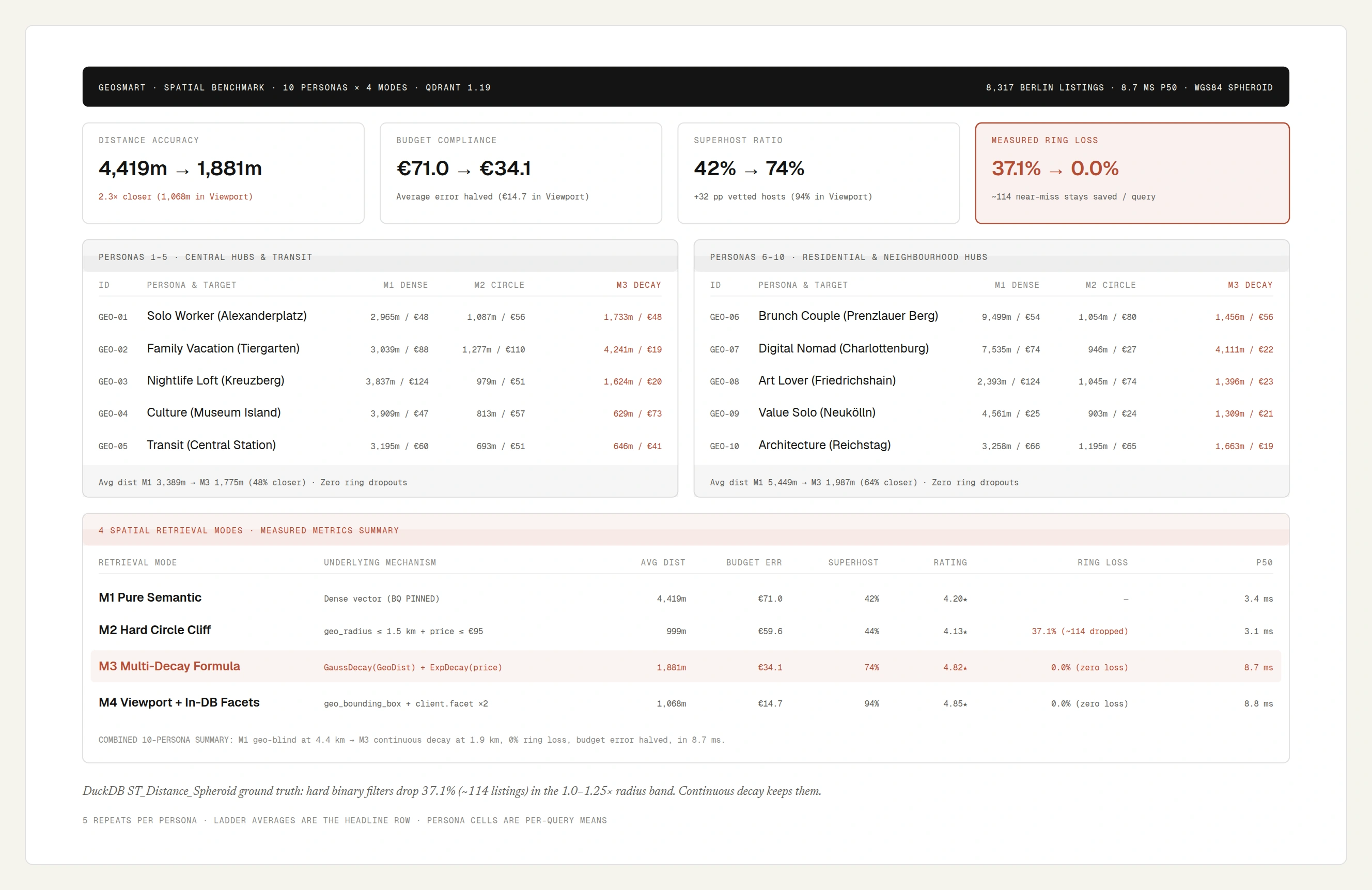Click the text '~114 near-miss stays saved / query'
1372x890 pixels.
(1073, 197)
